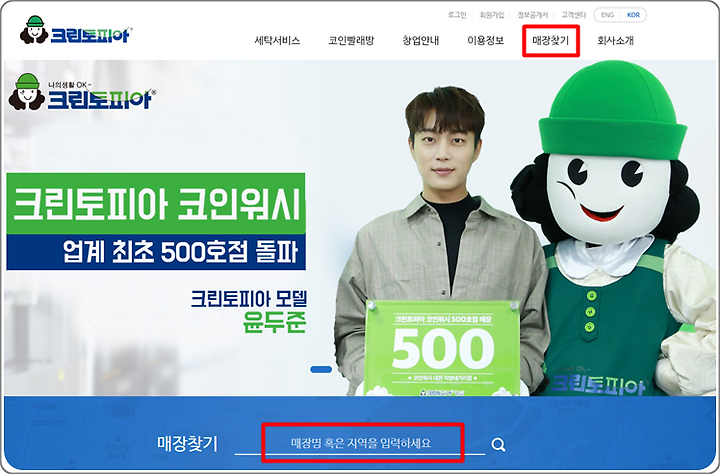
Task: Open the 고객센터 link
Action: (574, 15)
